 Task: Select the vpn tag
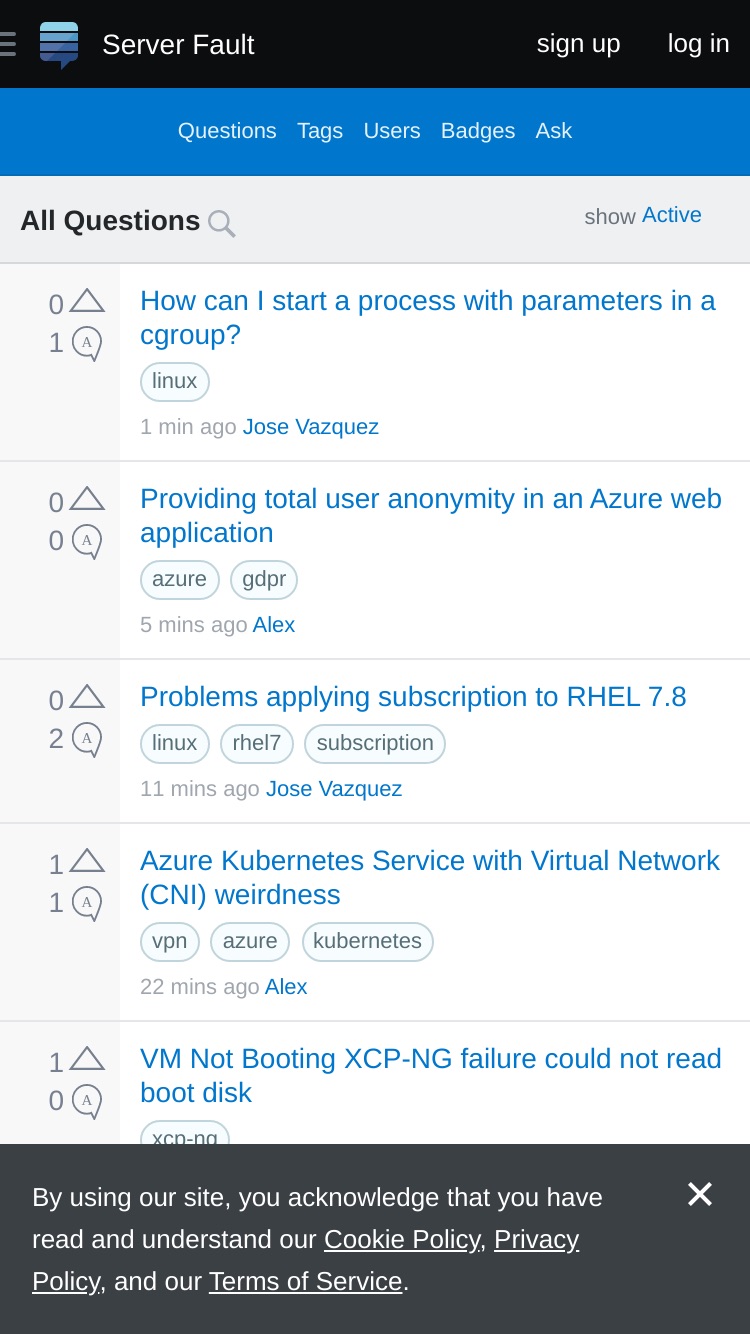click(170, 942)
